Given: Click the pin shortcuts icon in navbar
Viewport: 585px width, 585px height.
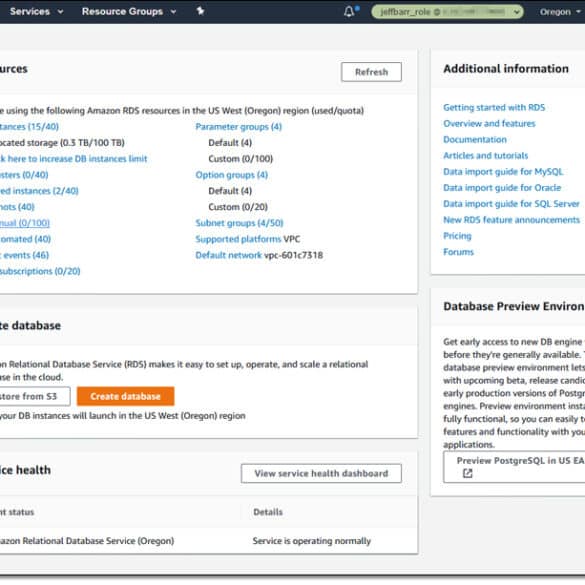Looking at the screenshot, I should click(200, 11).
